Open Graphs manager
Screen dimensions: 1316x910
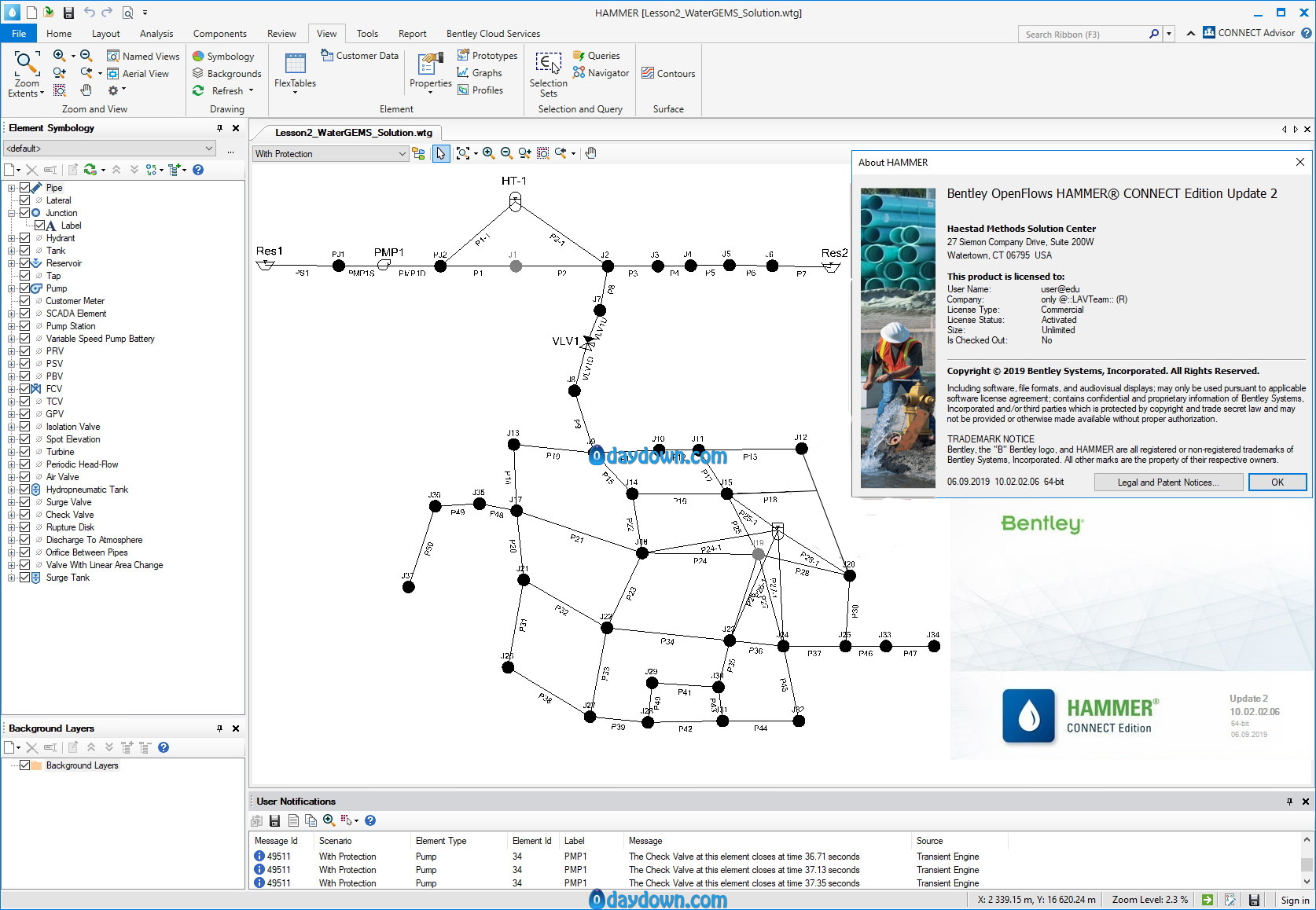pos(480,73)
